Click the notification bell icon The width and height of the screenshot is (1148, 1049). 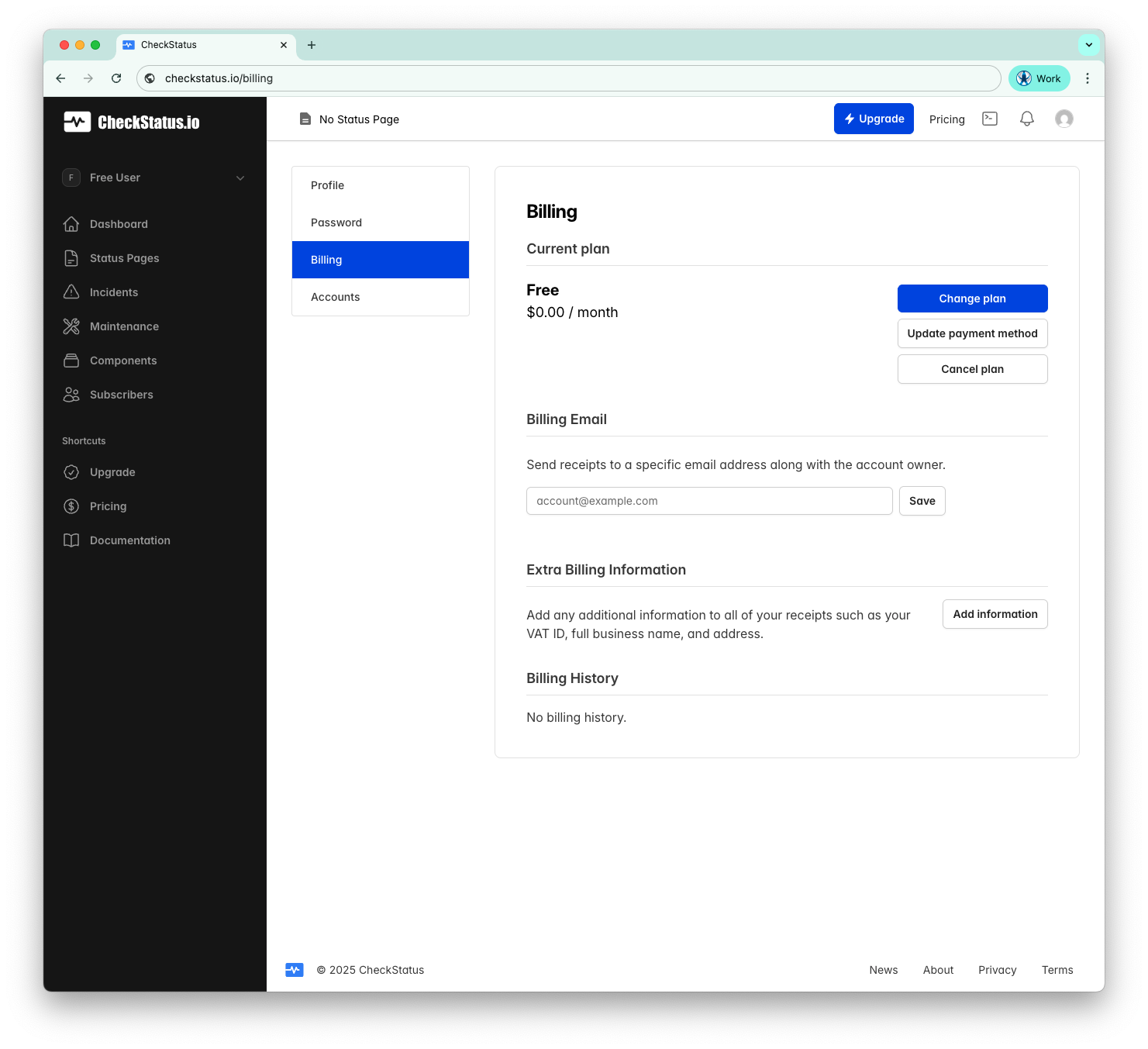tap(1026, 119)
